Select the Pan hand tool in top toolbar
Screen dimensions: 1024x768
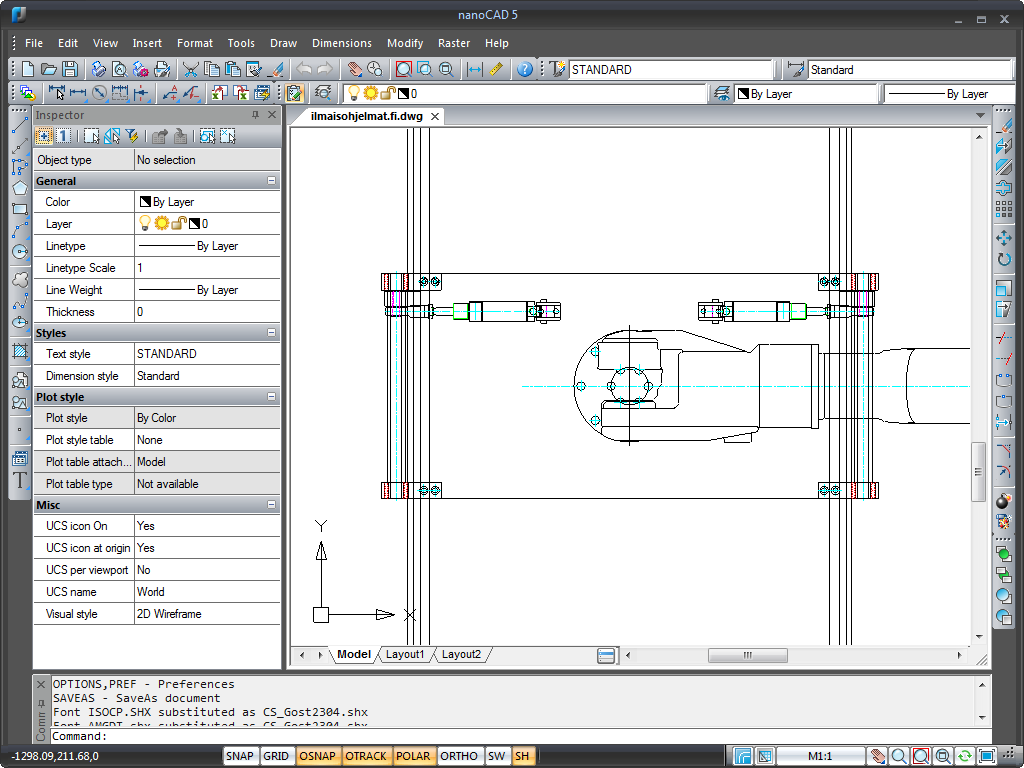coord(355,69)
